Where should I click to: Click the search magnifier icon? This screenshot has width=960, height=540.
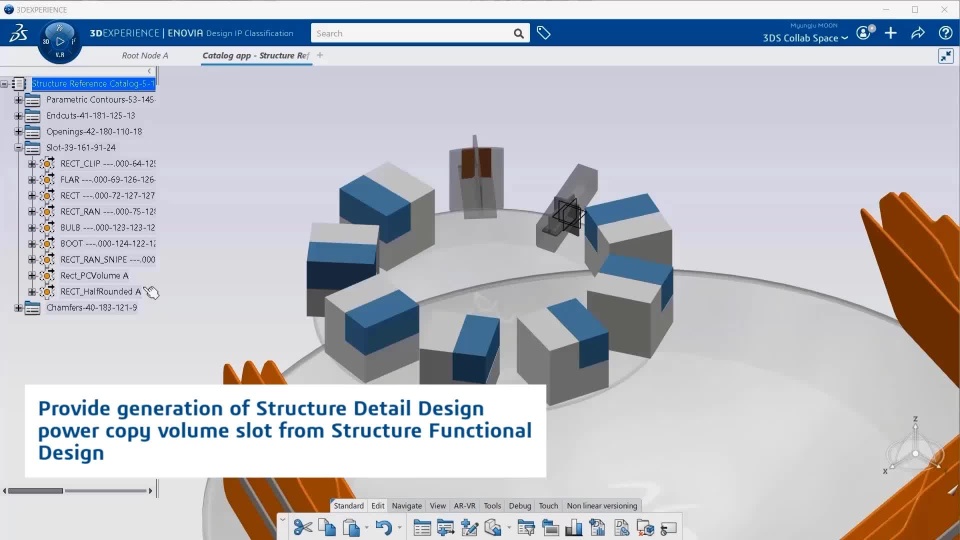[519, 33]
